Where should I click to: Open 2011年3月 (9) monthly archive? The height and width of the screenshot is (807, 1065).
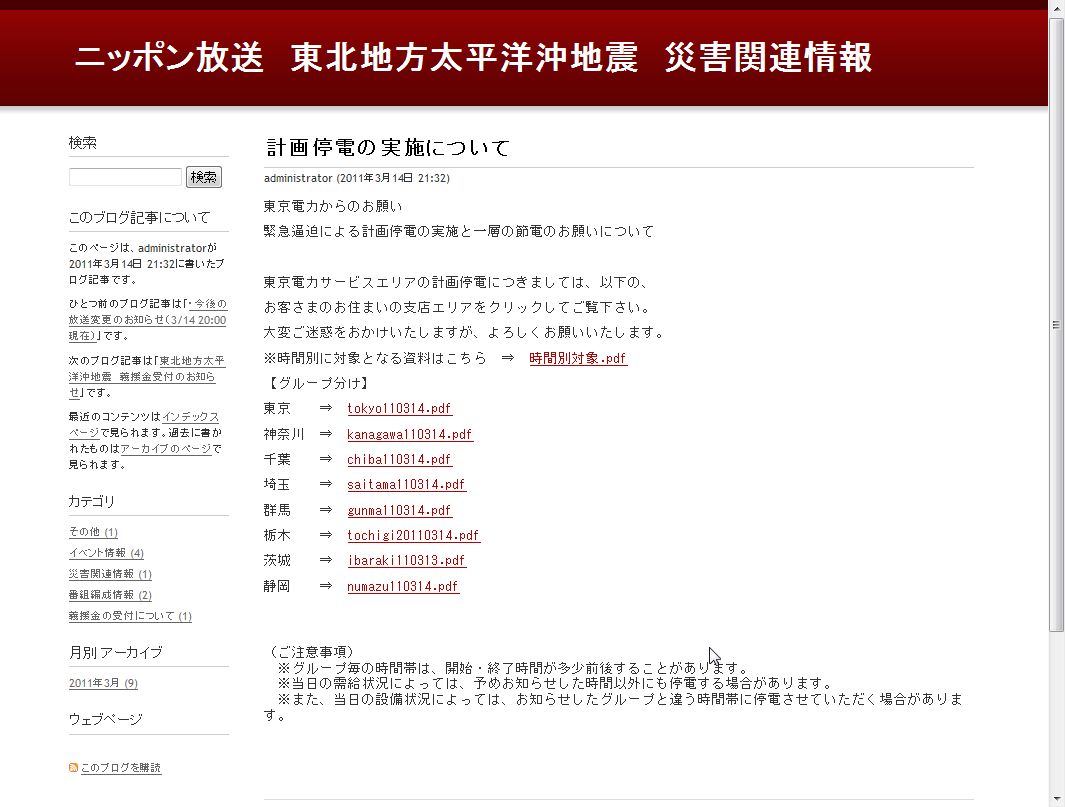[x=103, y=683]
